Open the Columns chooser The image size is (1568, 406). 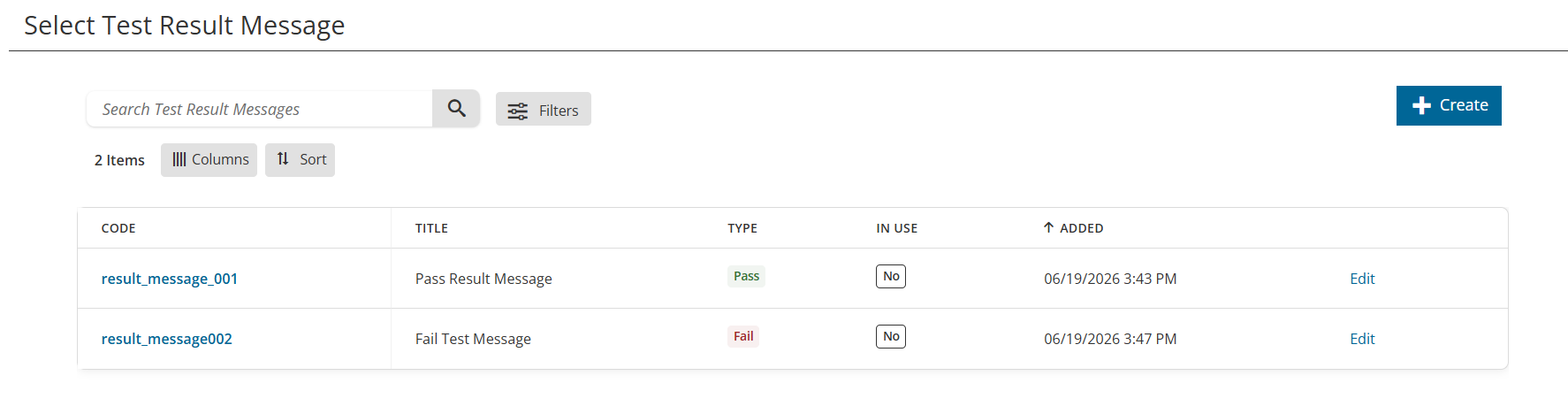tap(209, 160)
